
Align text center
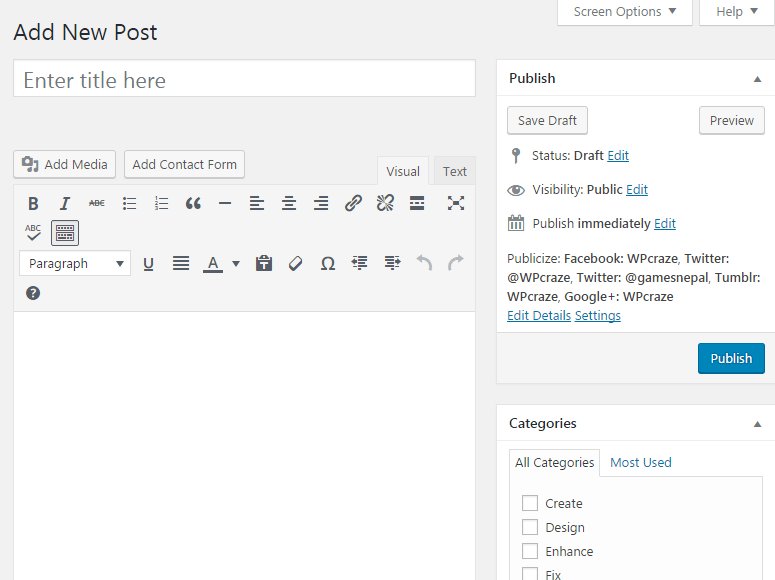289,203
